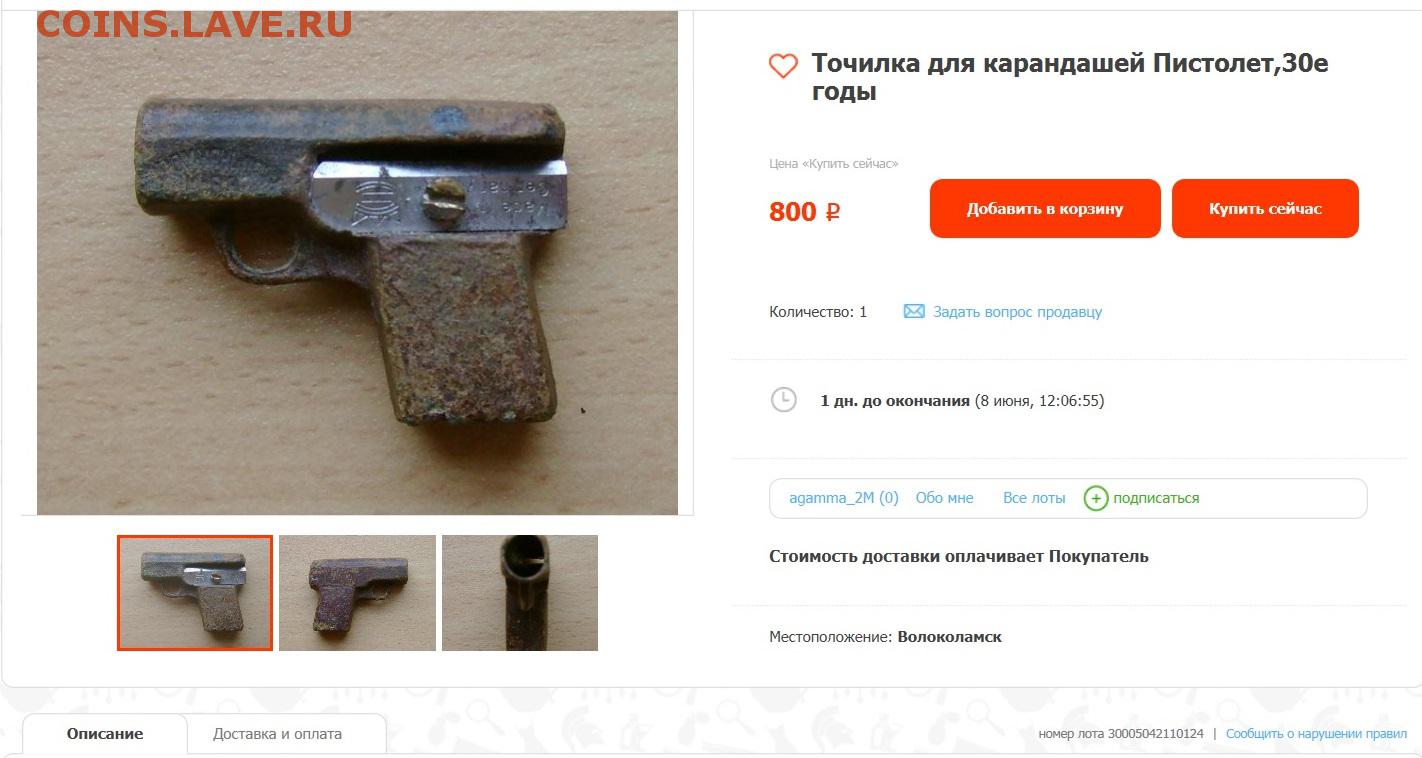Image resolution: width=1422 pixels, height=758 pixels.
Task: View Все лоты of the seller
Action: pyautogui.click(x=1034, y=498)
